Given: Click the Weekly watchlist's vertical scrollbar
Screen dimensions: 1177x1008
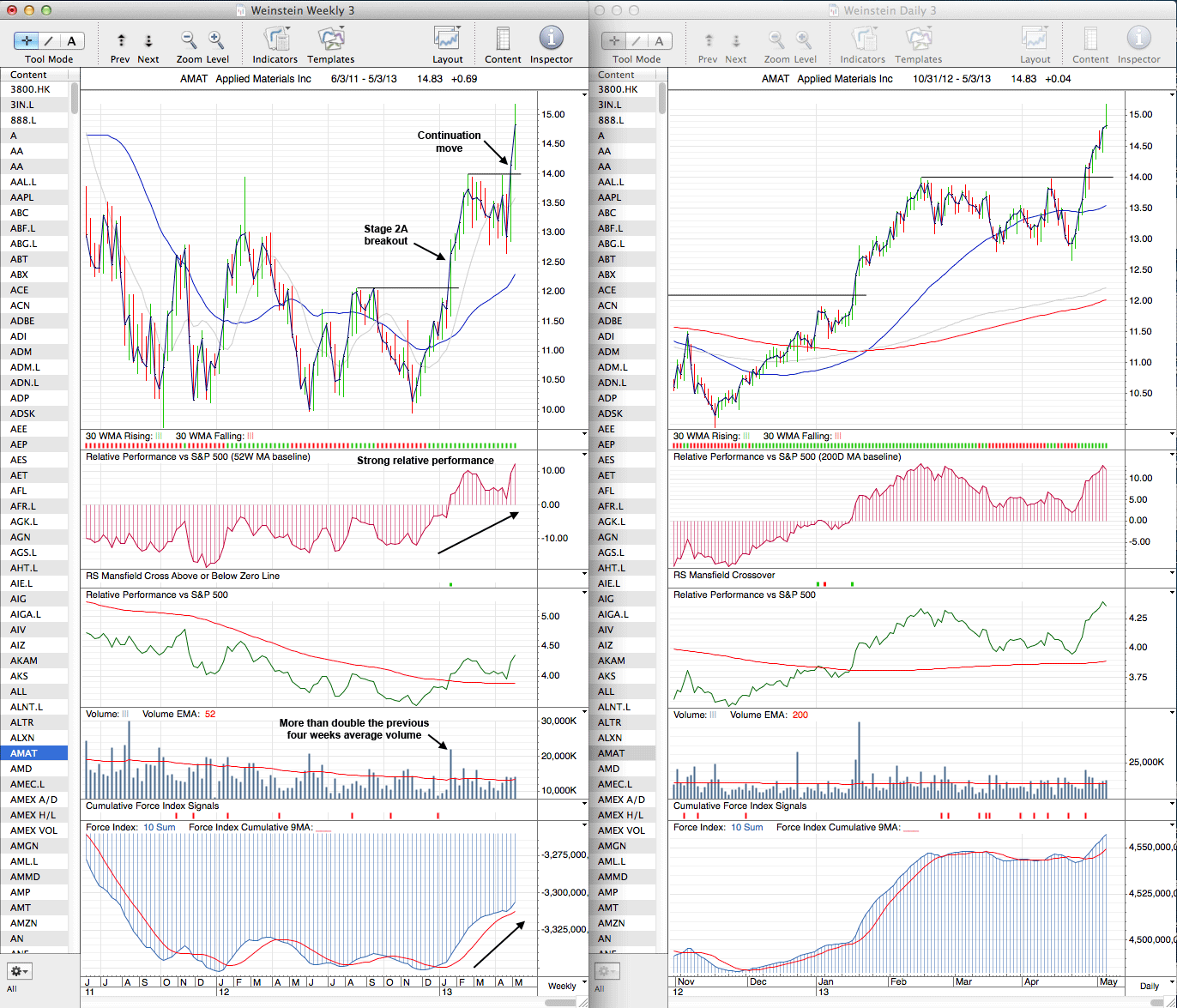Looking at the screenshot, I should coord(75,99).
